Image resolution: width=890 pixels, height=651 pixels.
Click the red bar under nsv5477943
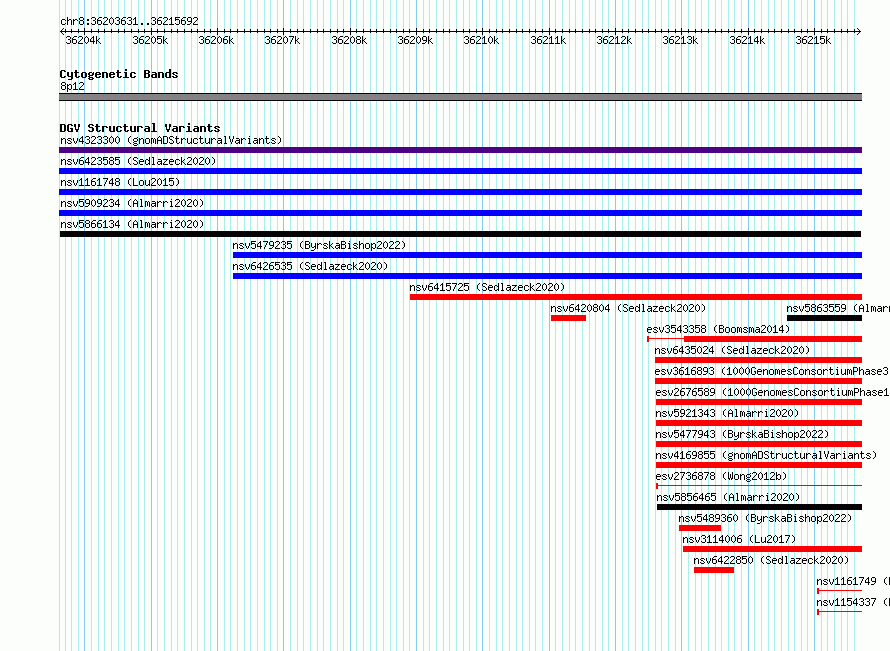point(759,444)
